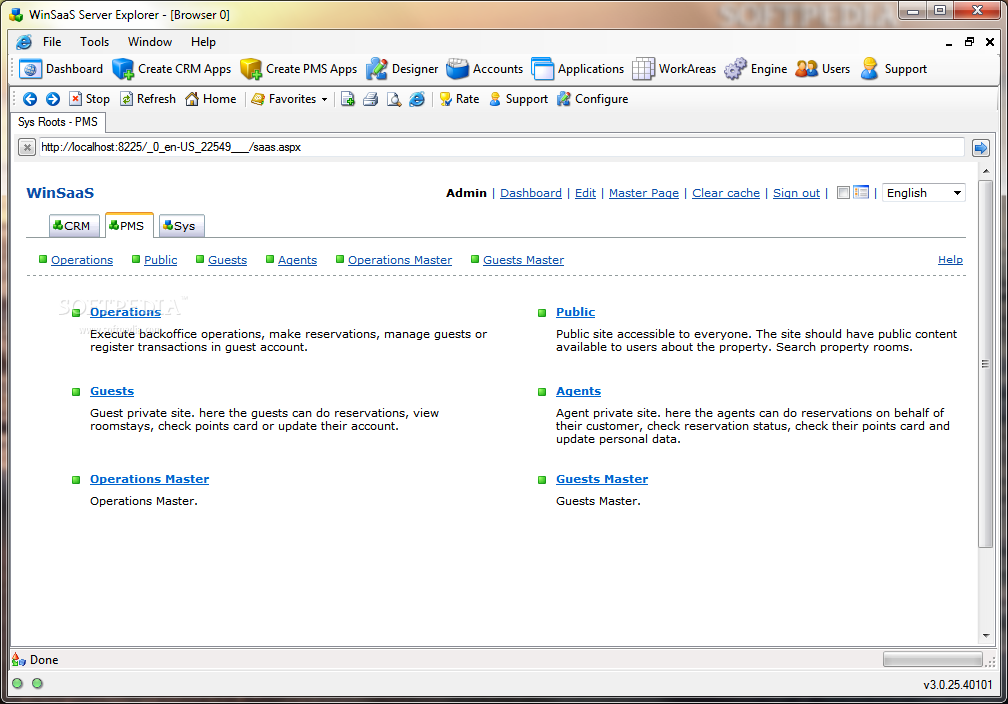Open the Help menu
The image size is (1008, 704).
pos(203,42)
